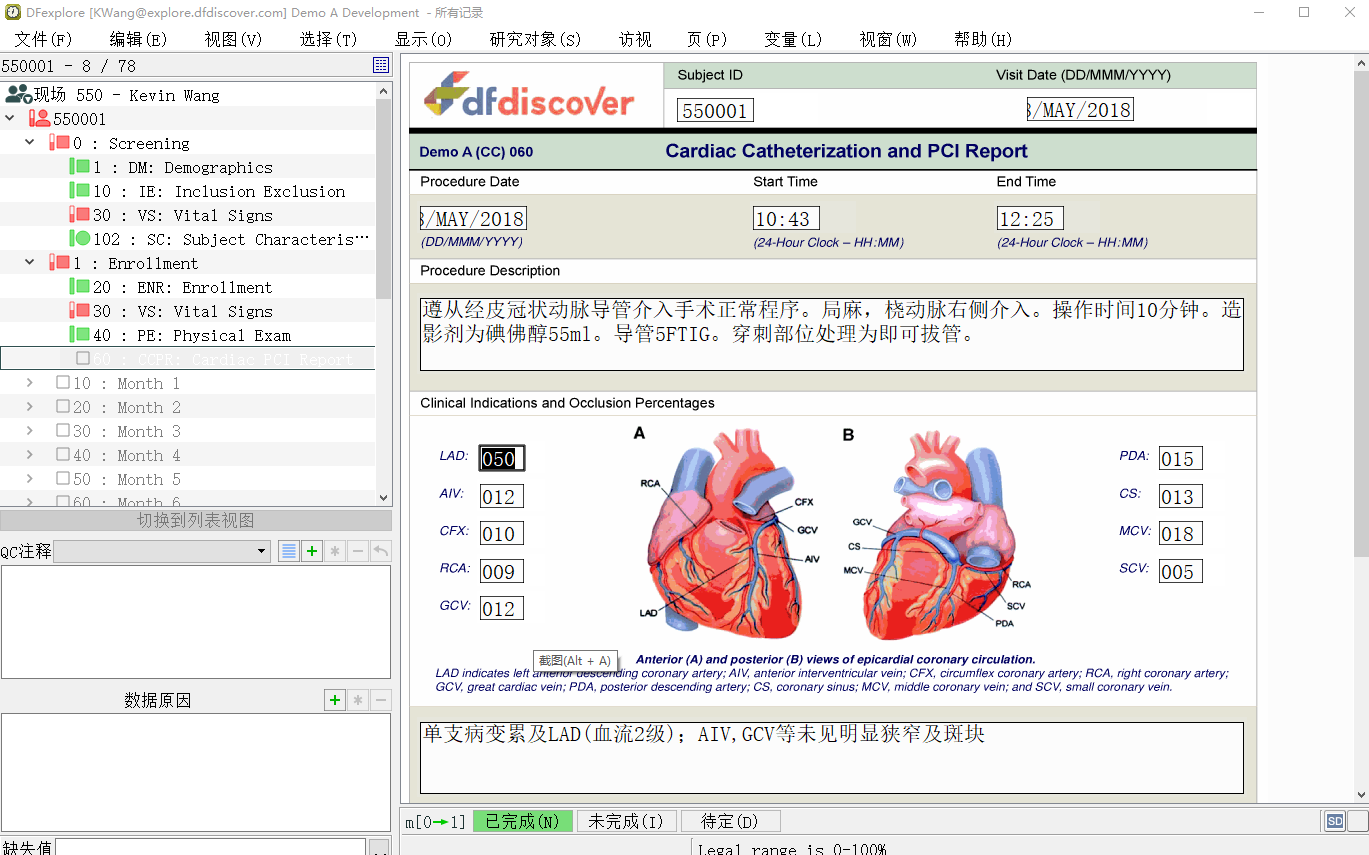This screenshot has width=1369, height=855.
Task: Click the red status icon of 0 : Screening
Action: point(59,143)
